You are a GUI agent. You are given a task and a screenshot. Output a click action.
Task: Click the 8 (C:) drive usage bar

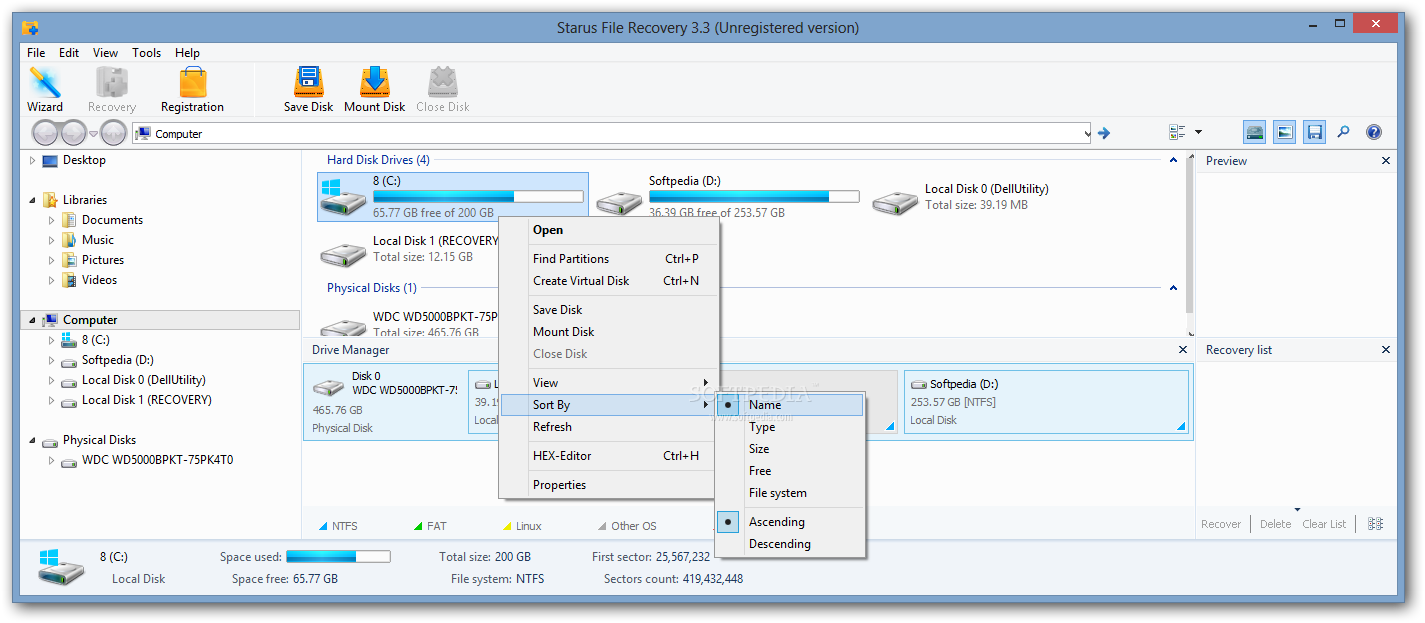(478, 197)
